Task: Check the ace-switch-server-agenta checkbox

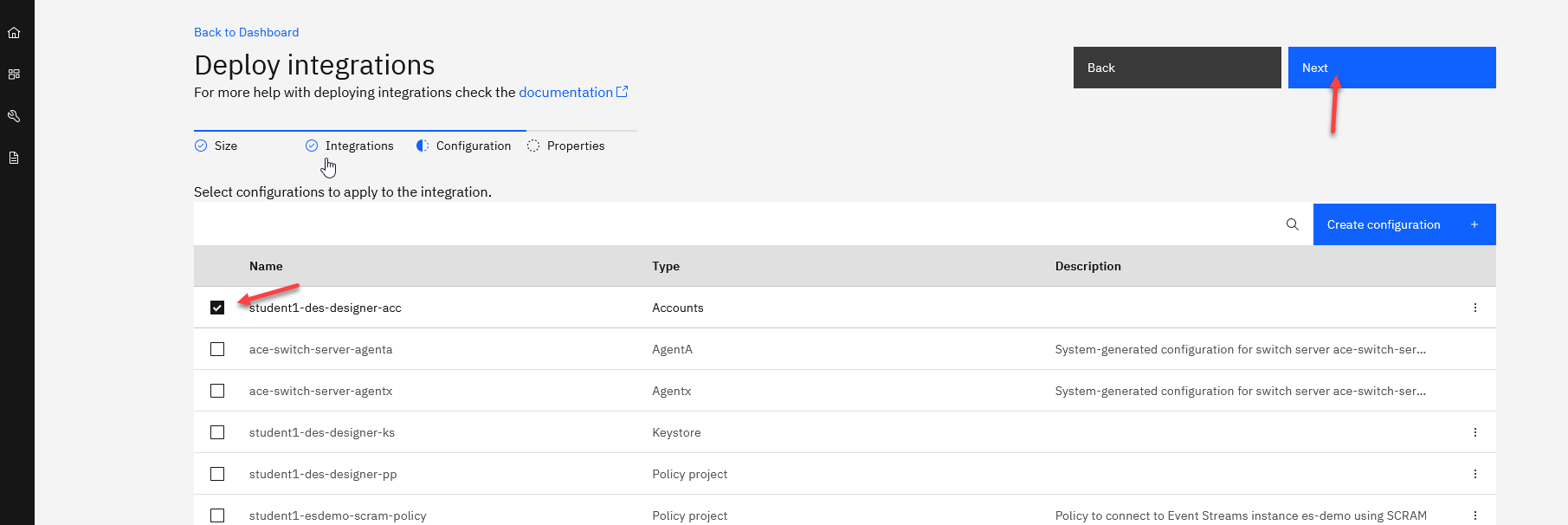Action: point(217,349)
